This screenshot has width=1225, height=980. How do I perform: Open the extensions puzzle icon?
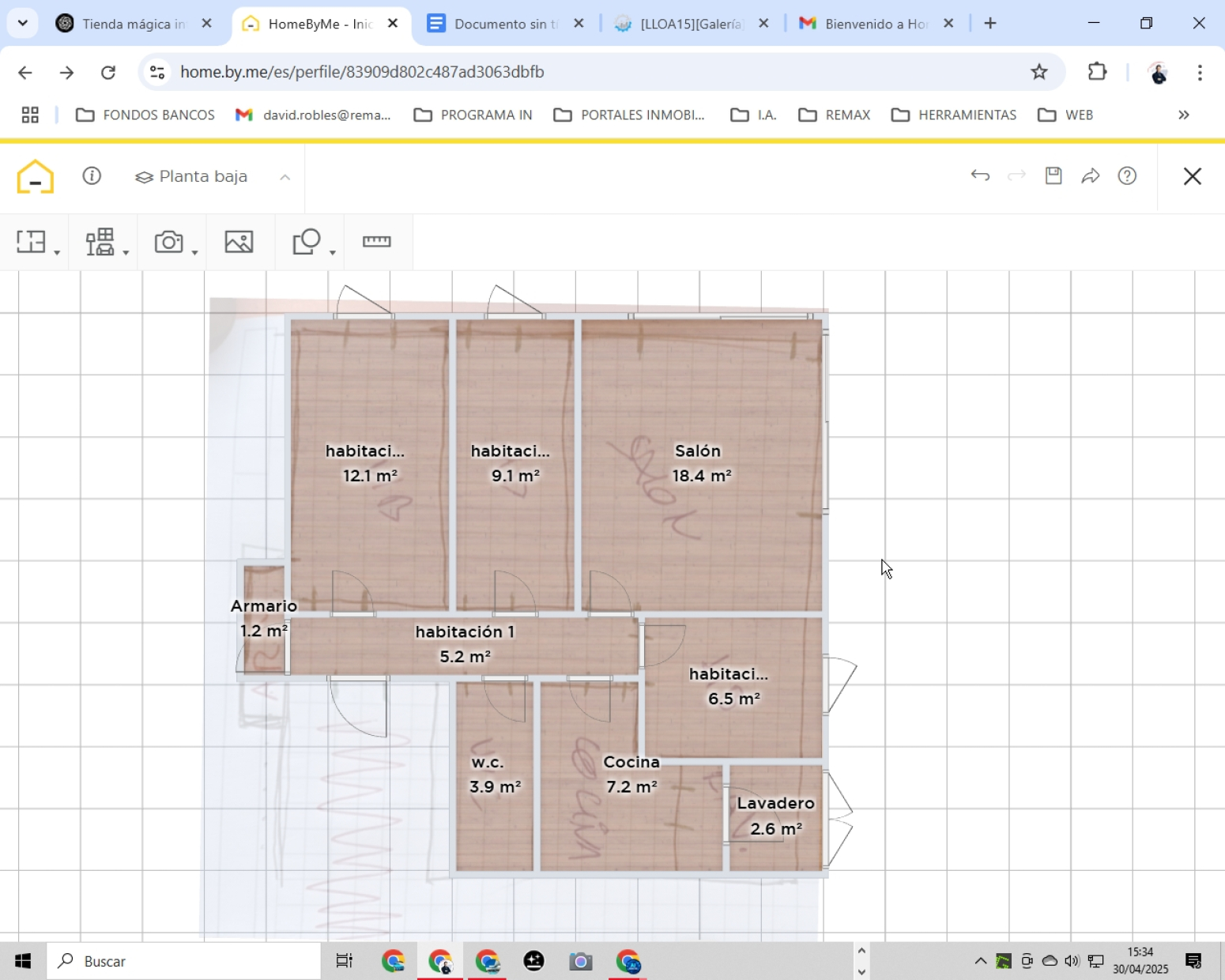(1097, 72)
